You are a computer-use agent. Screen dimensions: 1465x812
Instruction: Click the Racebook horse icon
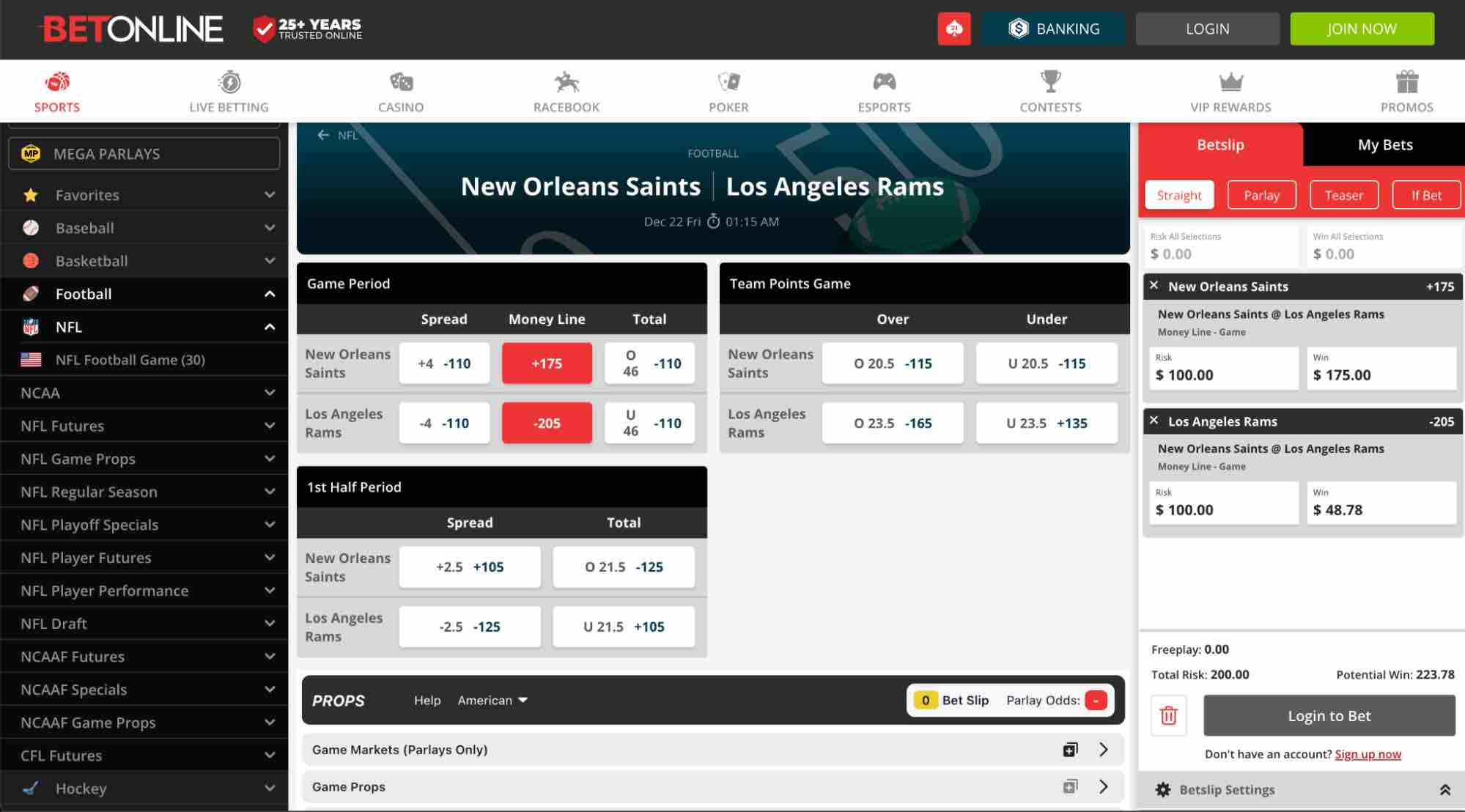click(x=564, y=81)
